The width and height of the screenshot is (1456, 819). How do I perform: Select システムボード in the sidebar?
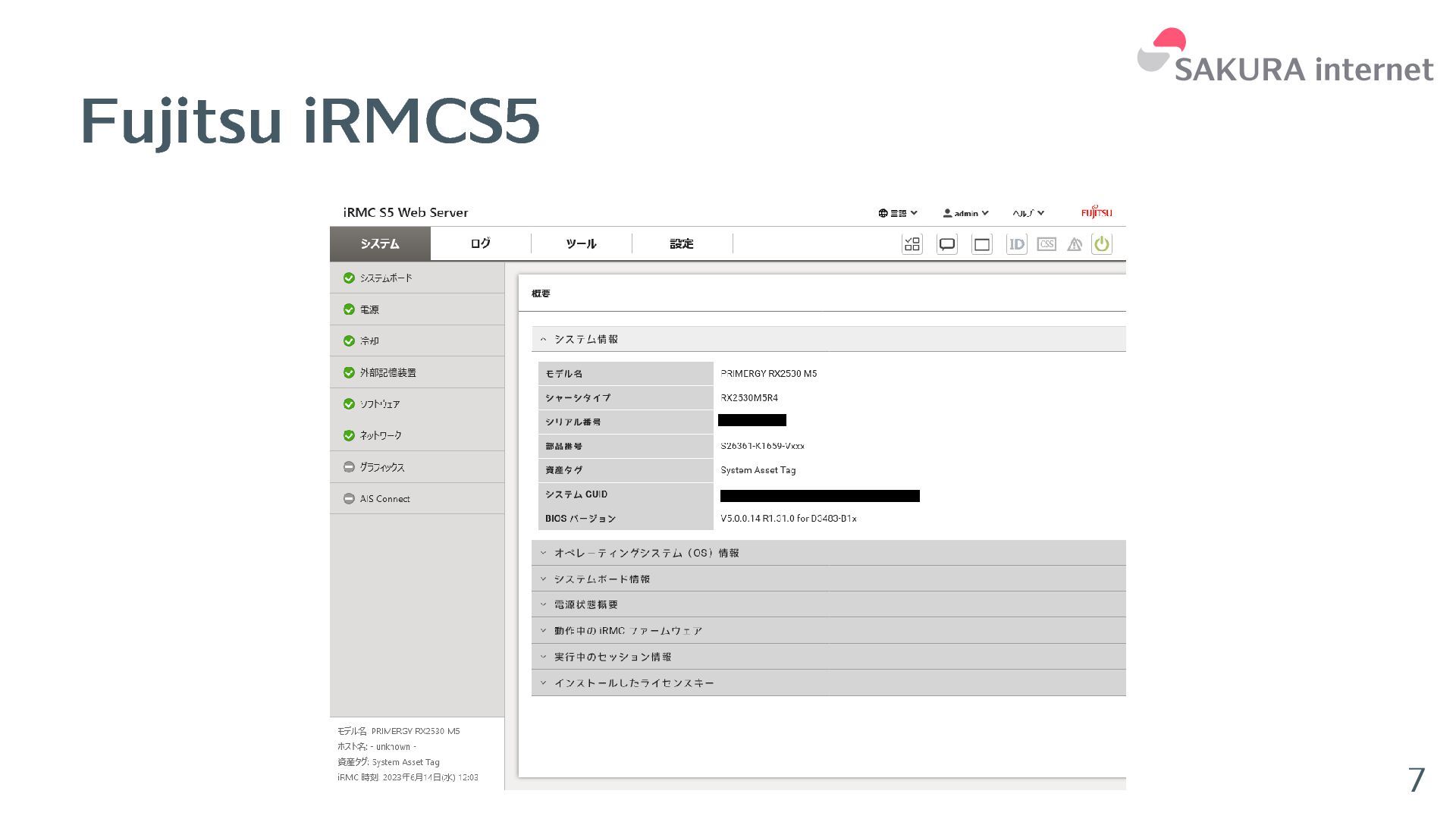(x=386, y=278)
